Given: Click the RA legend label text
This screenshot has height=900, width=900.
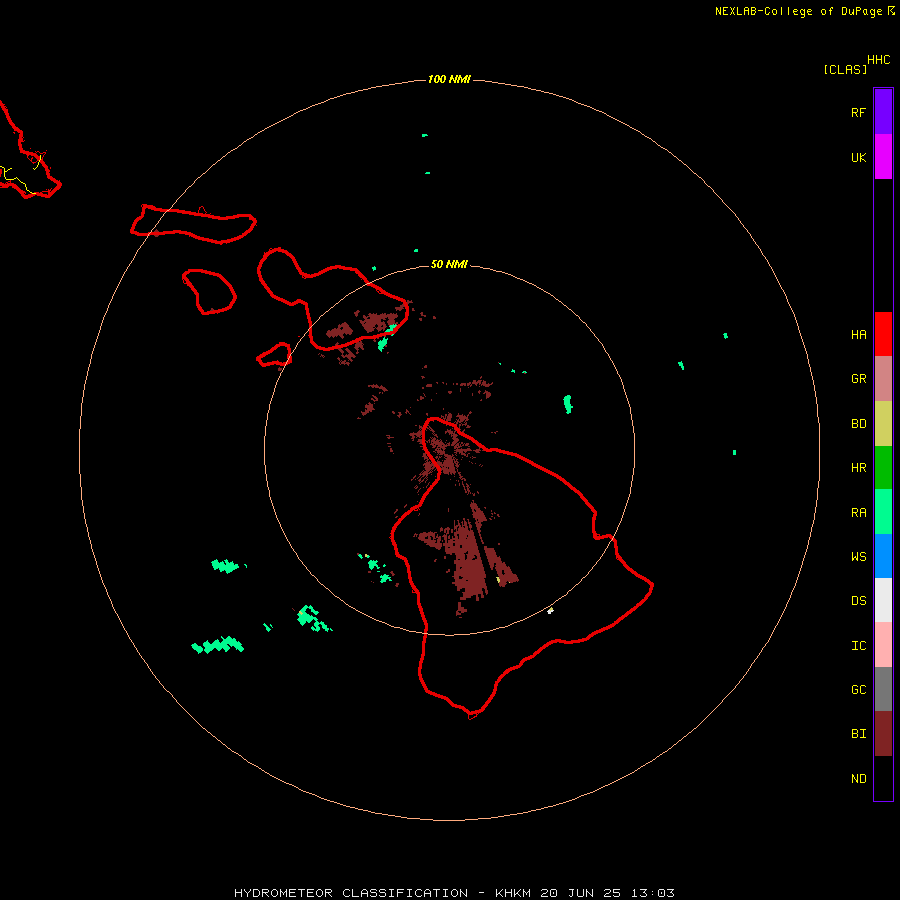Looking at the screenshot, I should tap(858, 513).
